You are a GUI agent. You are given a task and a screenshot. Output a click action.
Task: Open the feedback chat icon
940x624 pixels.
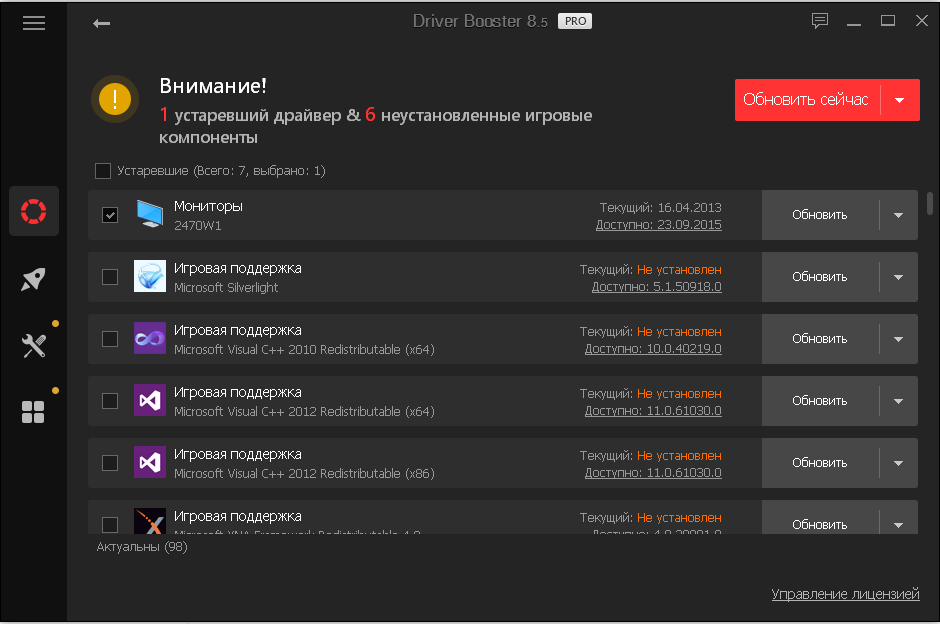[x=820, y=21]
